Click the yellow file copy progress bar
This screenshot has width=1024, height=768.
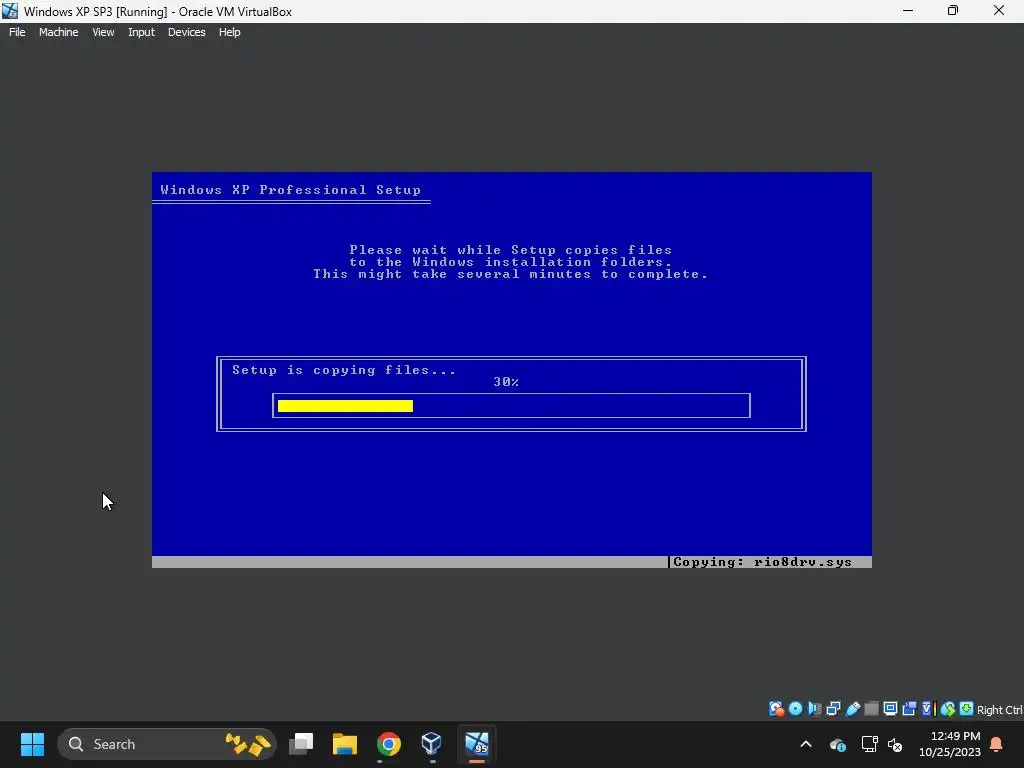point(345,406)
